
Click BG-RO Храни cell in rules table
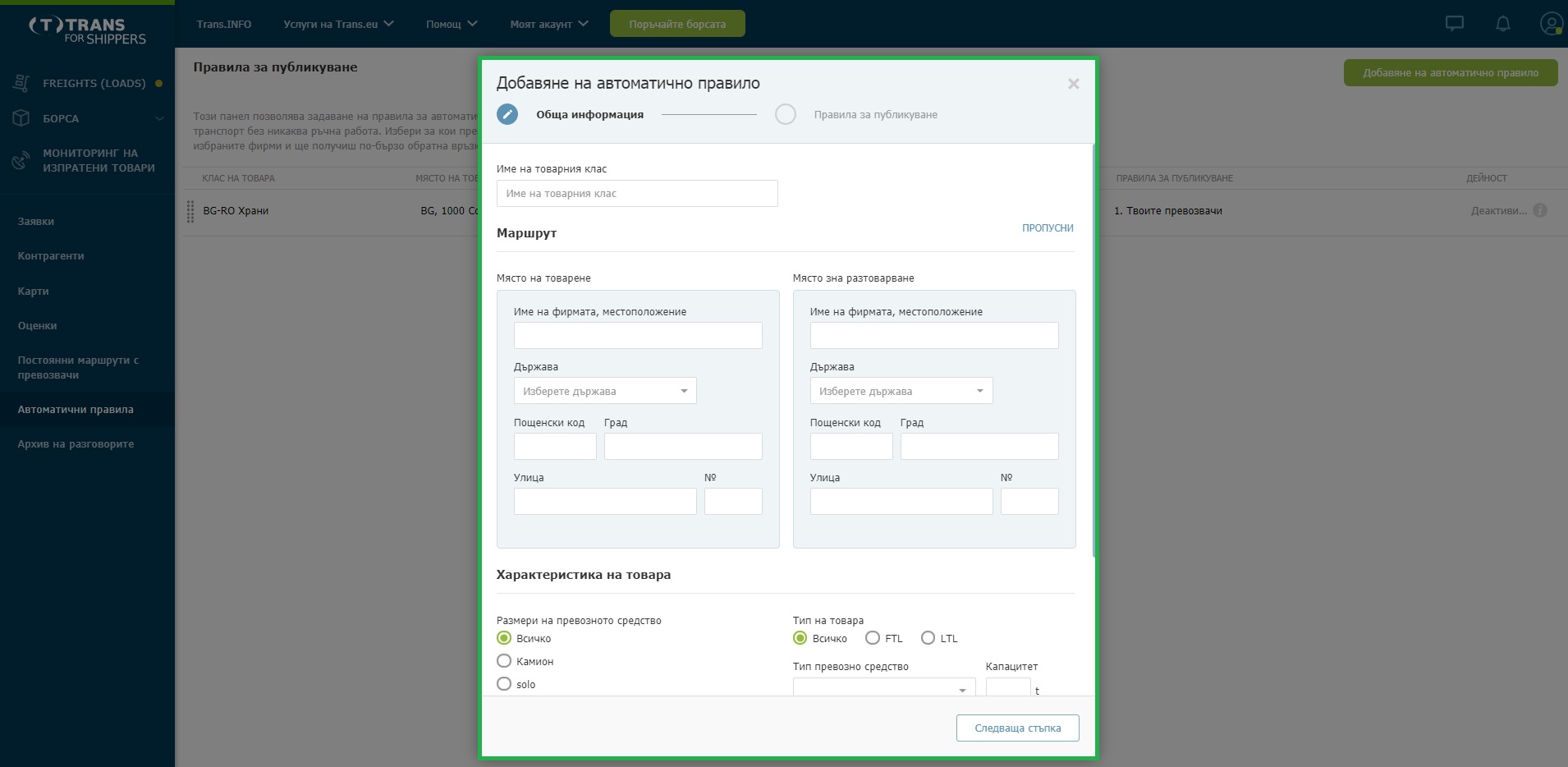236,211
